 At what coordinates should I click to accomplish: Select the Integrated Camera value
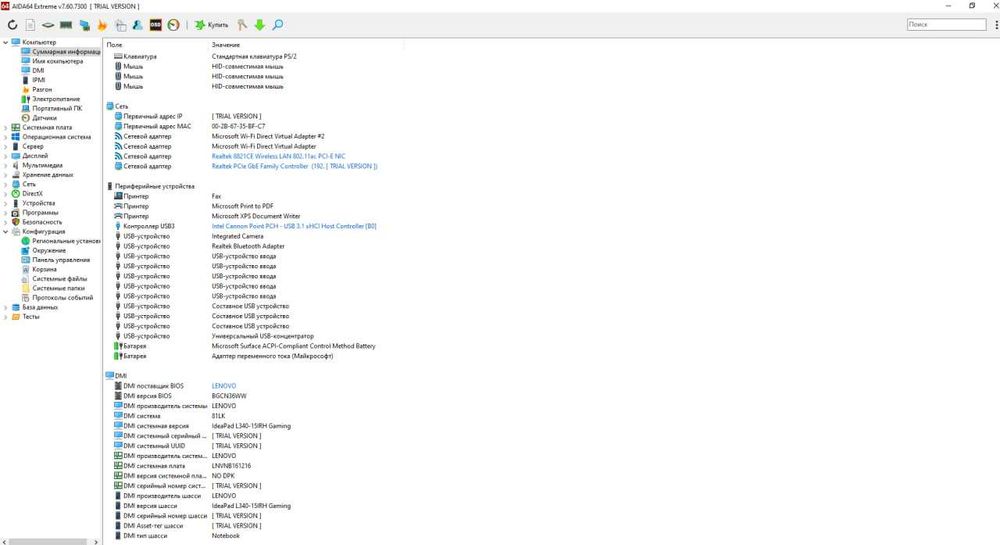[237, 236]
